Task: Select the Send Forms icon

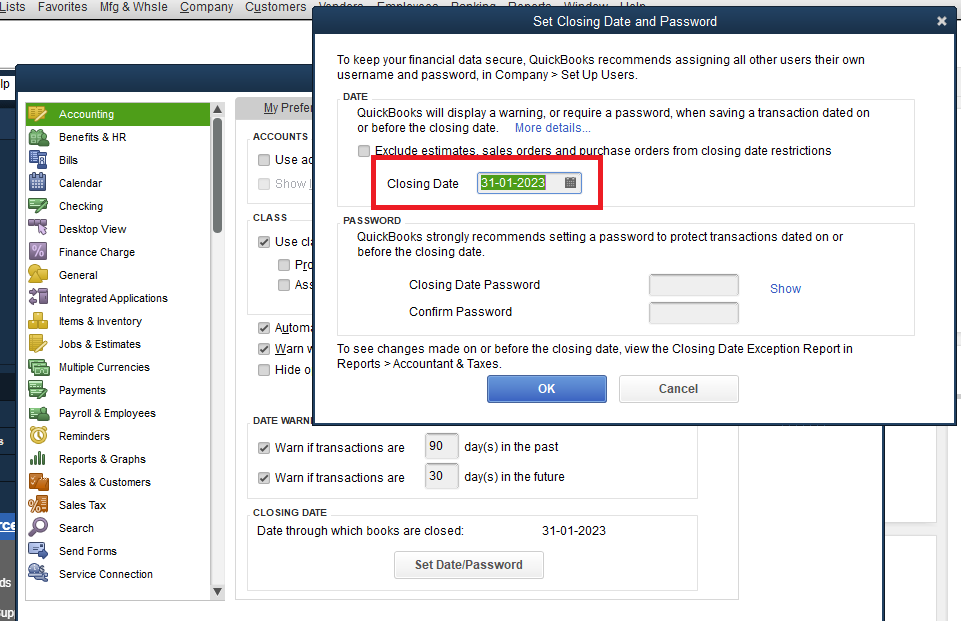Action: click(x=38, y=551)
